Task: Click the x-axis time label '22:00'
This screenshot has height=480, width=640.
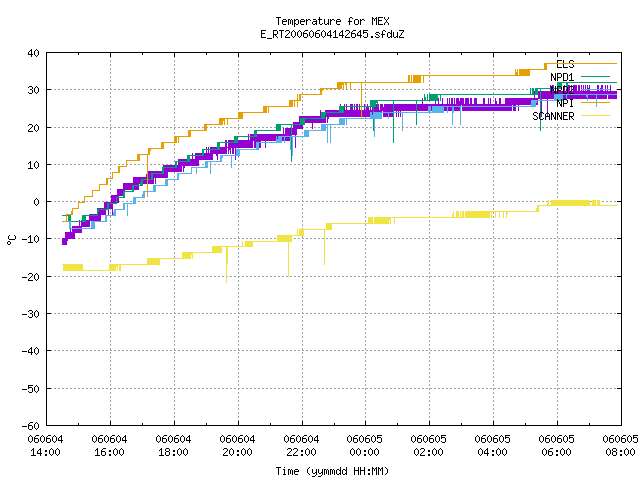Action: 301,452
